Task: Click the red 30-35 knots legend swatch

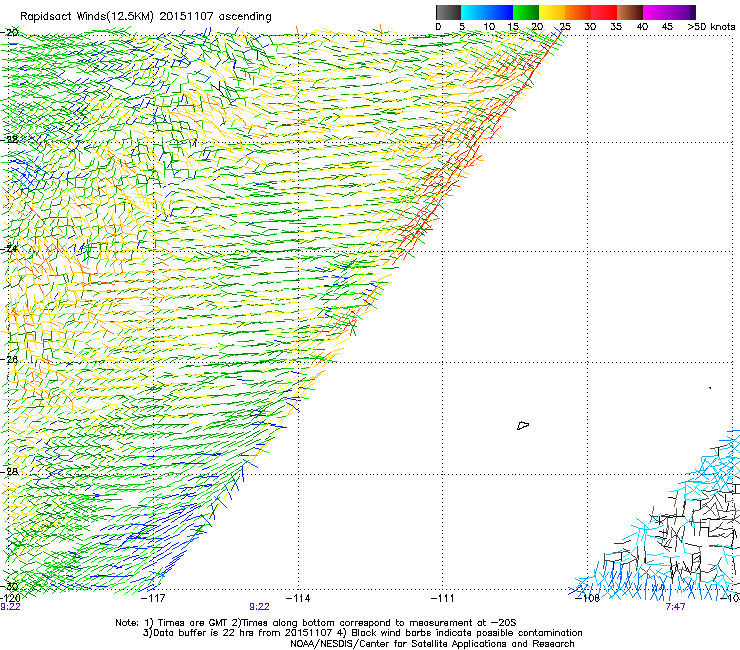Action: [x=604, y=12]
